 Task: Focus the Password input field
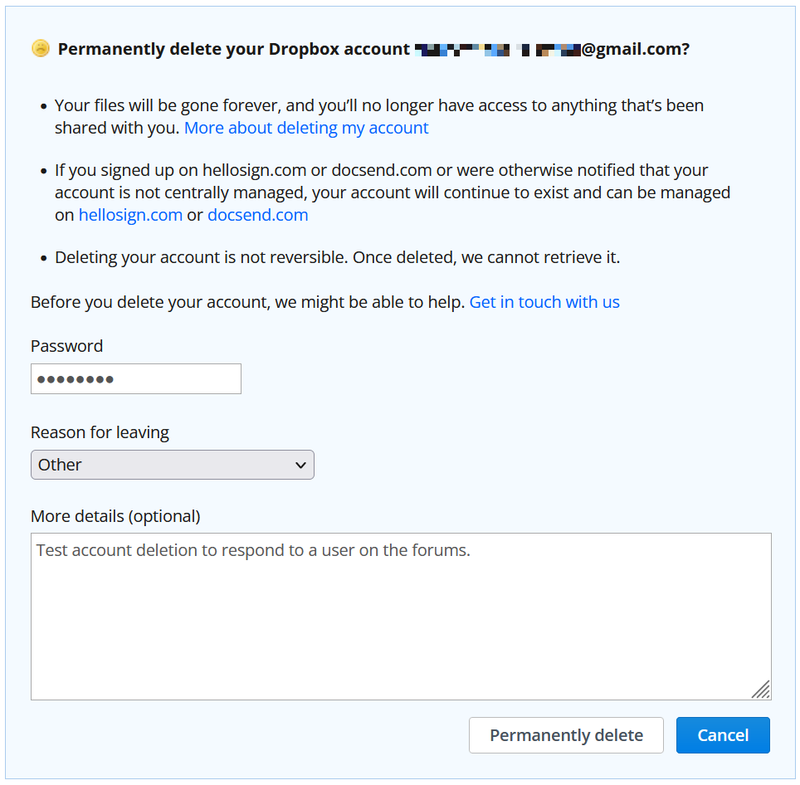[x=136, y=379]
